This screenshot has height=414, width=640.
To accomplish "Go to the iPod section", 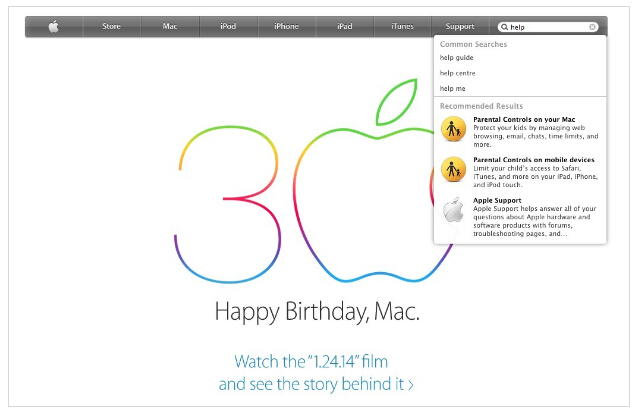I will [228, 27].
